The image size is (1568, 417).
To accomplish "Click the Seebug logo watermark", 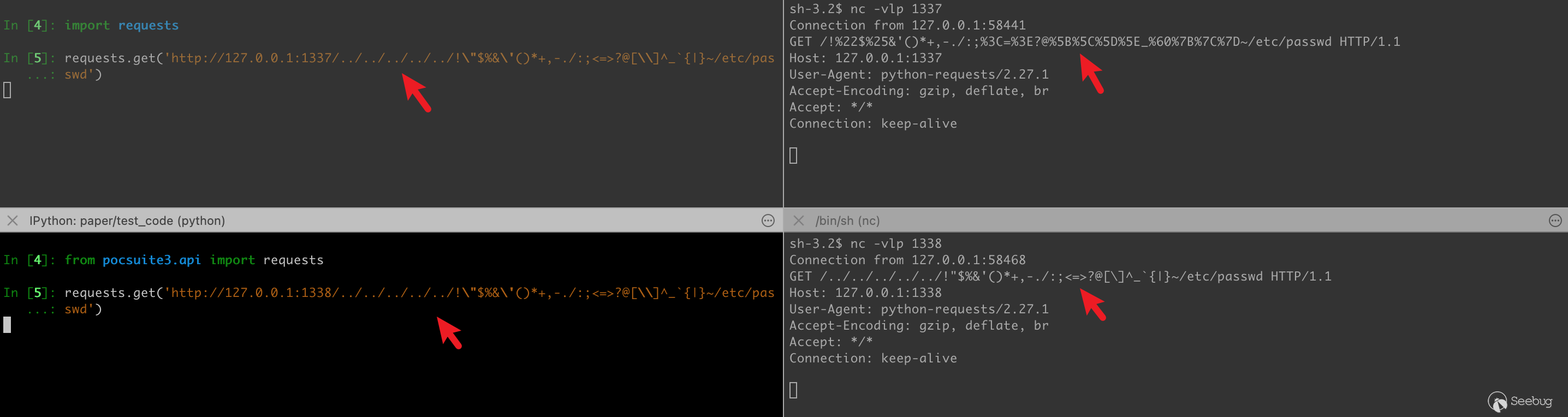I will 1519,401.
